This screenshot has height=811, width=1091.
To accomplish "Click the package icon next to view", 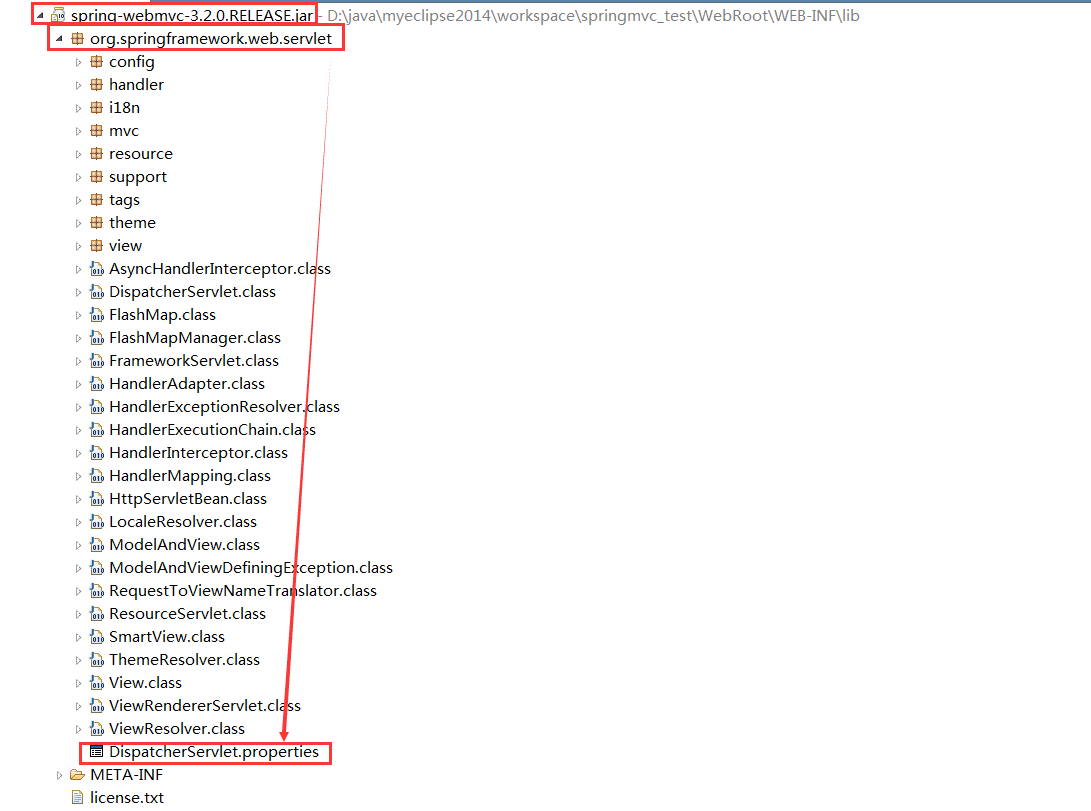I will click(x=97, y=246).
